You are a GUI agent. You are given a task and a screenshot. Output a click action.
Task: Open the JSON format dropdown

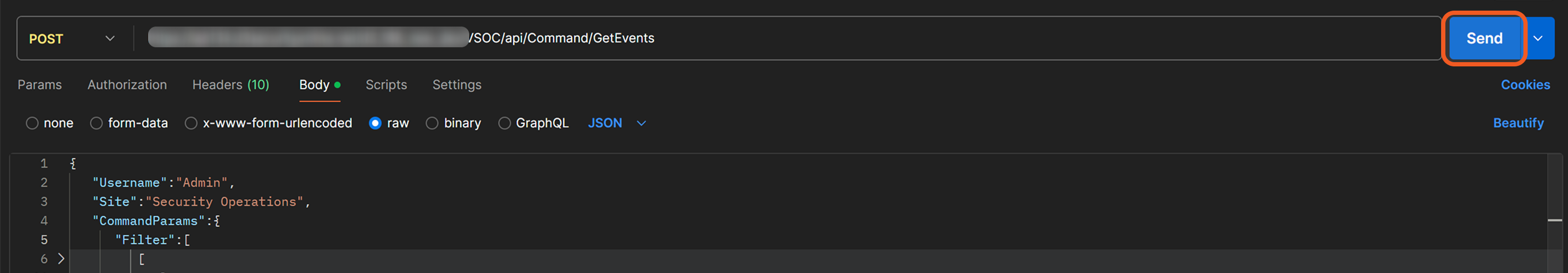point(616,123)
